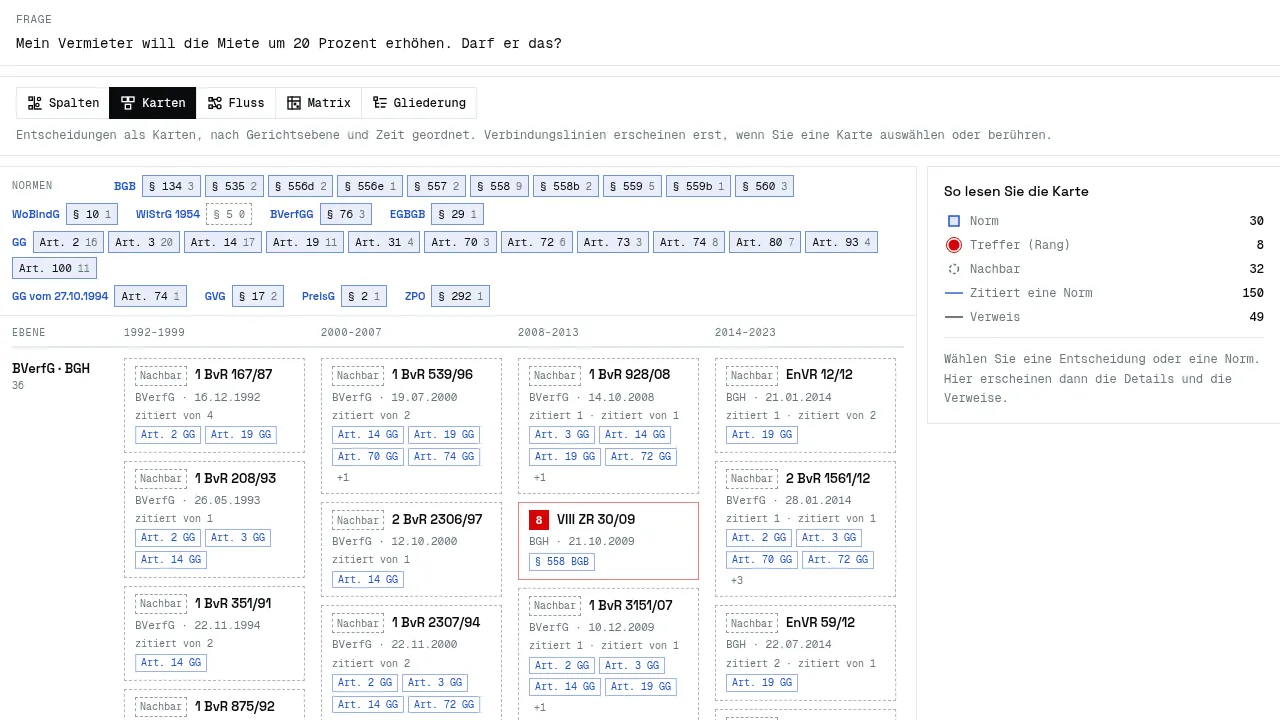Switch to the Spalten view tab
Screen dimensions: 1280x720
[x=63, y=103]
